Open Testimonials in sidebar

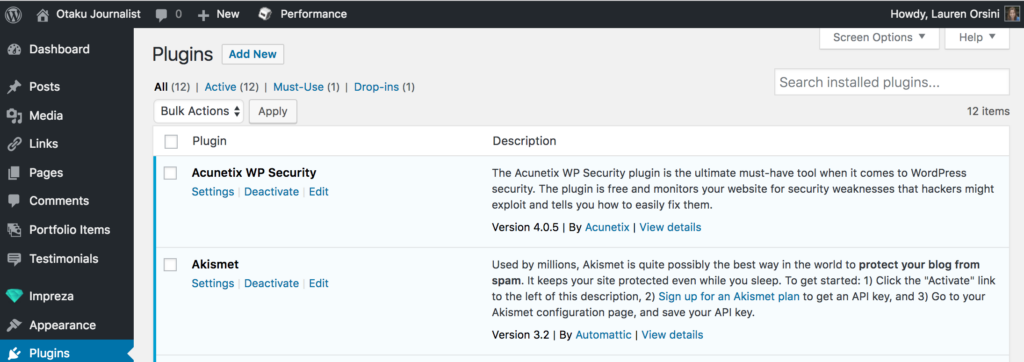coord(64,259)
